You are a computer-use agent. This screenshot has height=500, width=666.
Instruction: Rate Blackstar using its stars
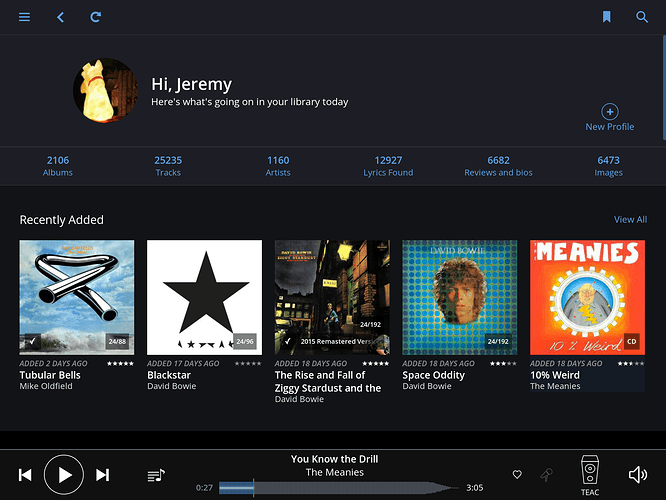(x=248, y=364)
